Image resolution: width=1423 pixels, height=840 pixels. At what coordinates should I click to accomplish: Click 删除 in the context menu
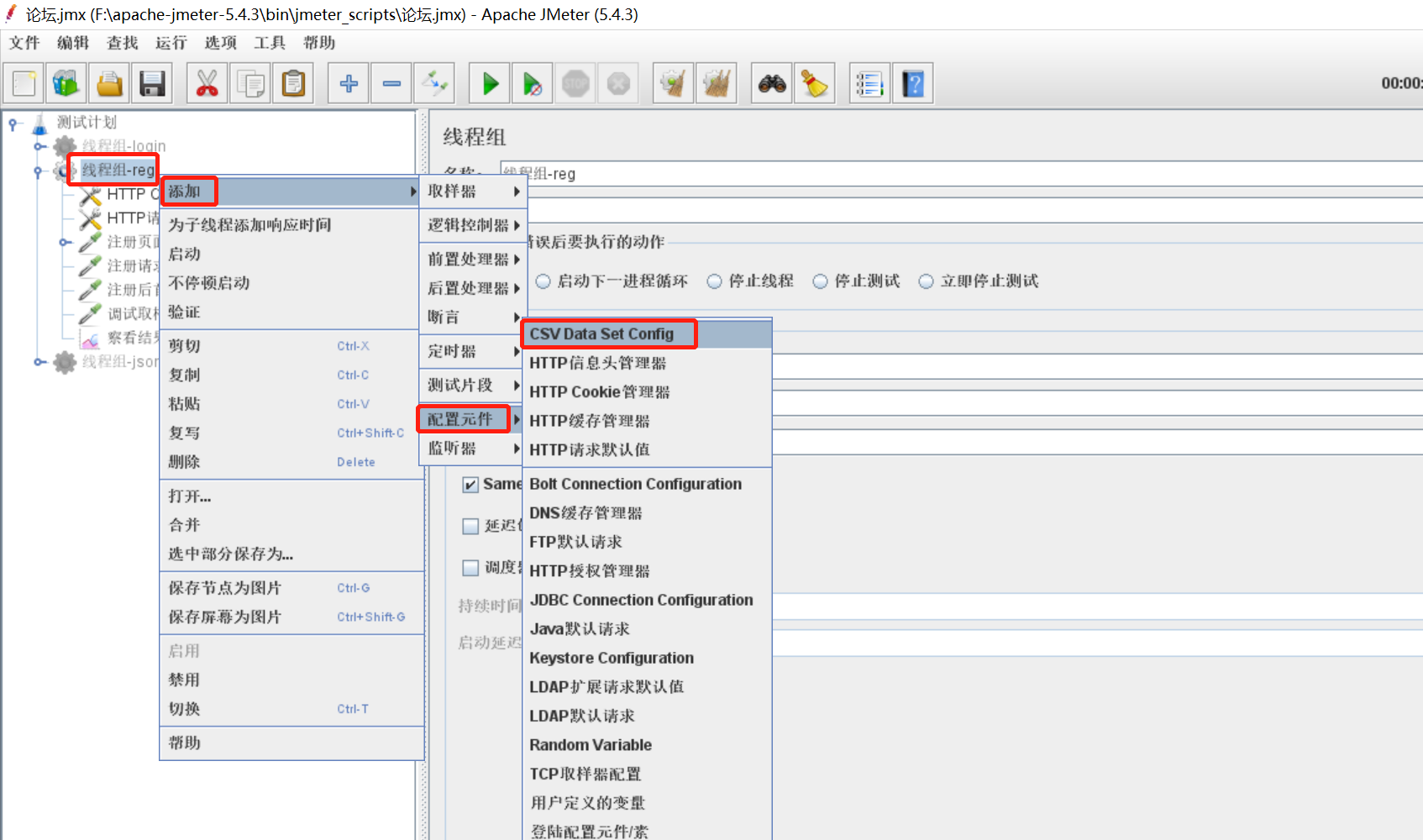click(x=291, y=462)
